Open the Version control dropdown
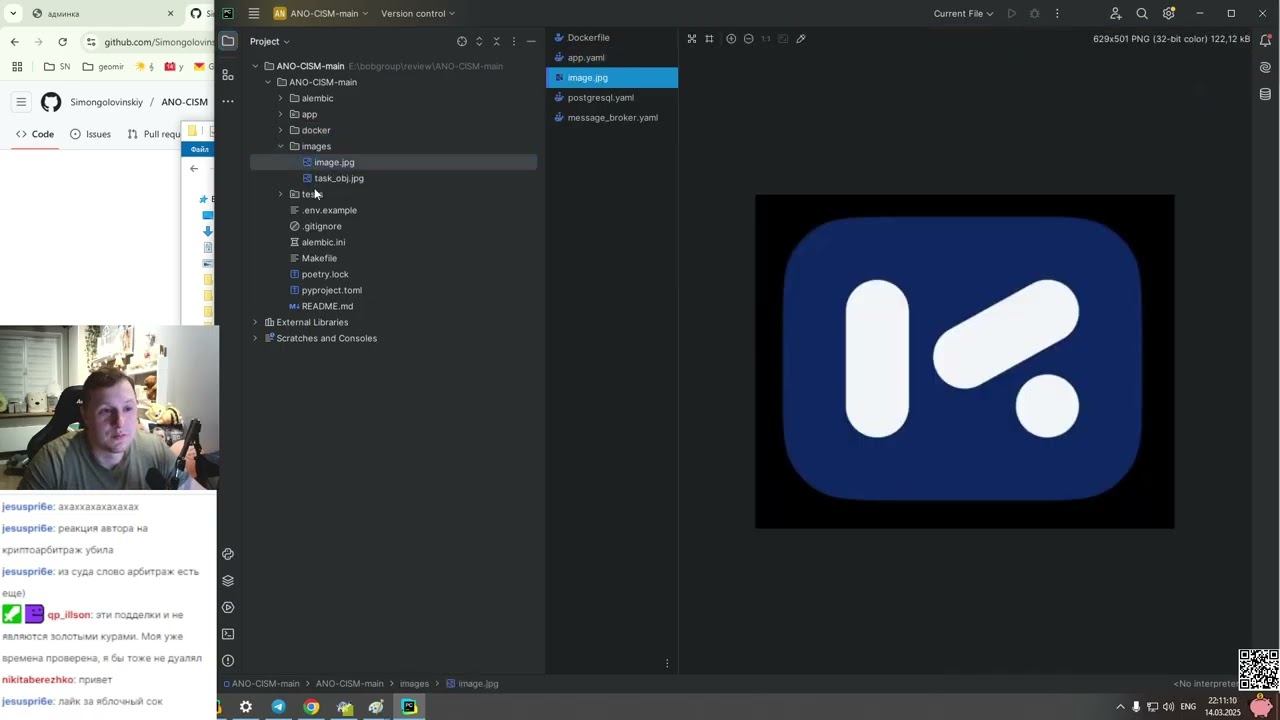This screenshot has height=720, width=1280. pos(418,13)
